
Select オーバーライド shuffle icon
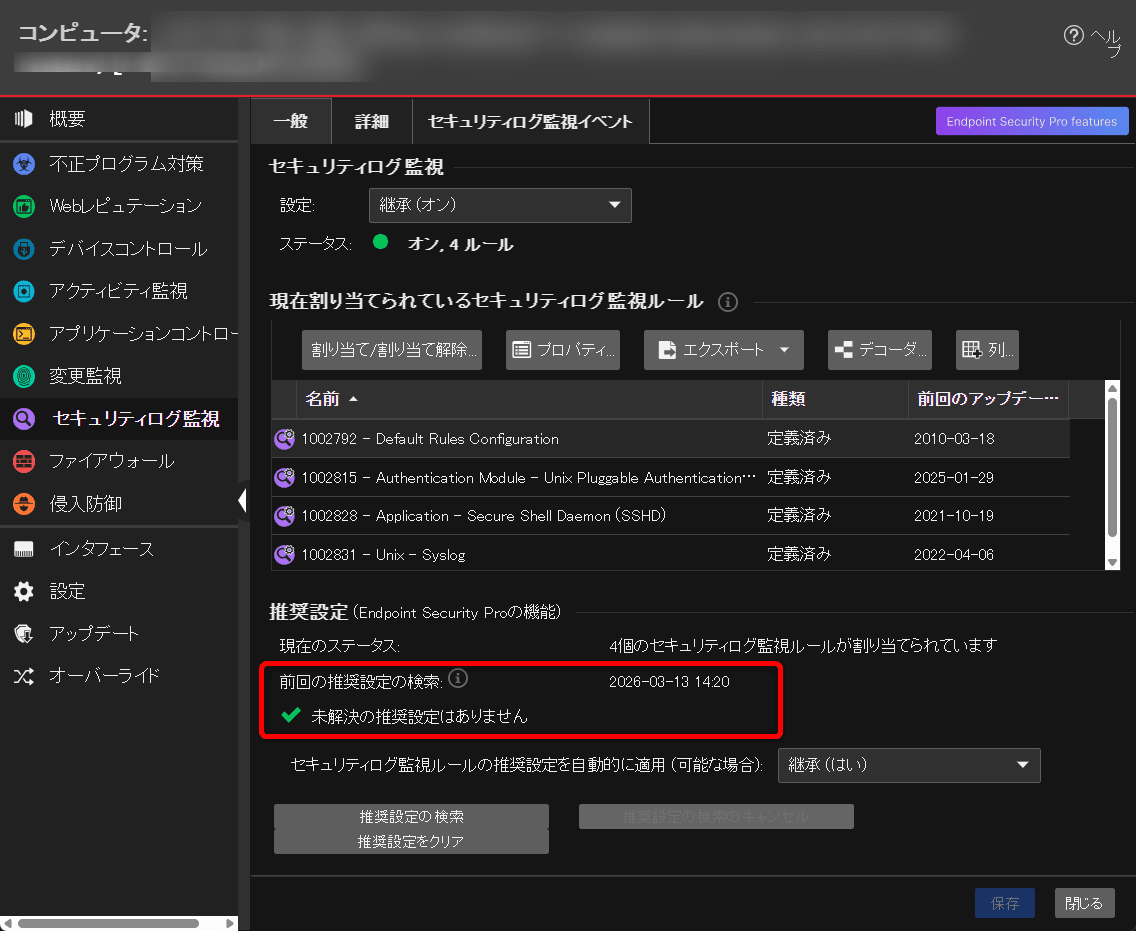tap(24, 676)
